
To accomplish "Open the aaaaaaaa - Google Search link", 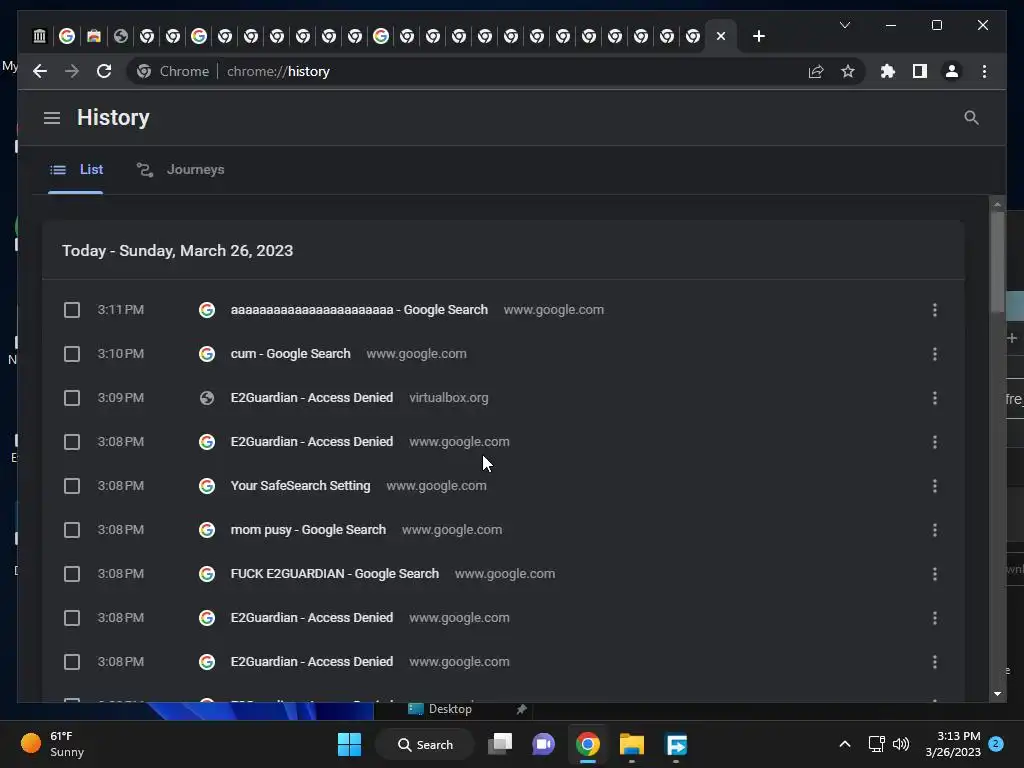I will pyautogui.click(x=359, y=310).
